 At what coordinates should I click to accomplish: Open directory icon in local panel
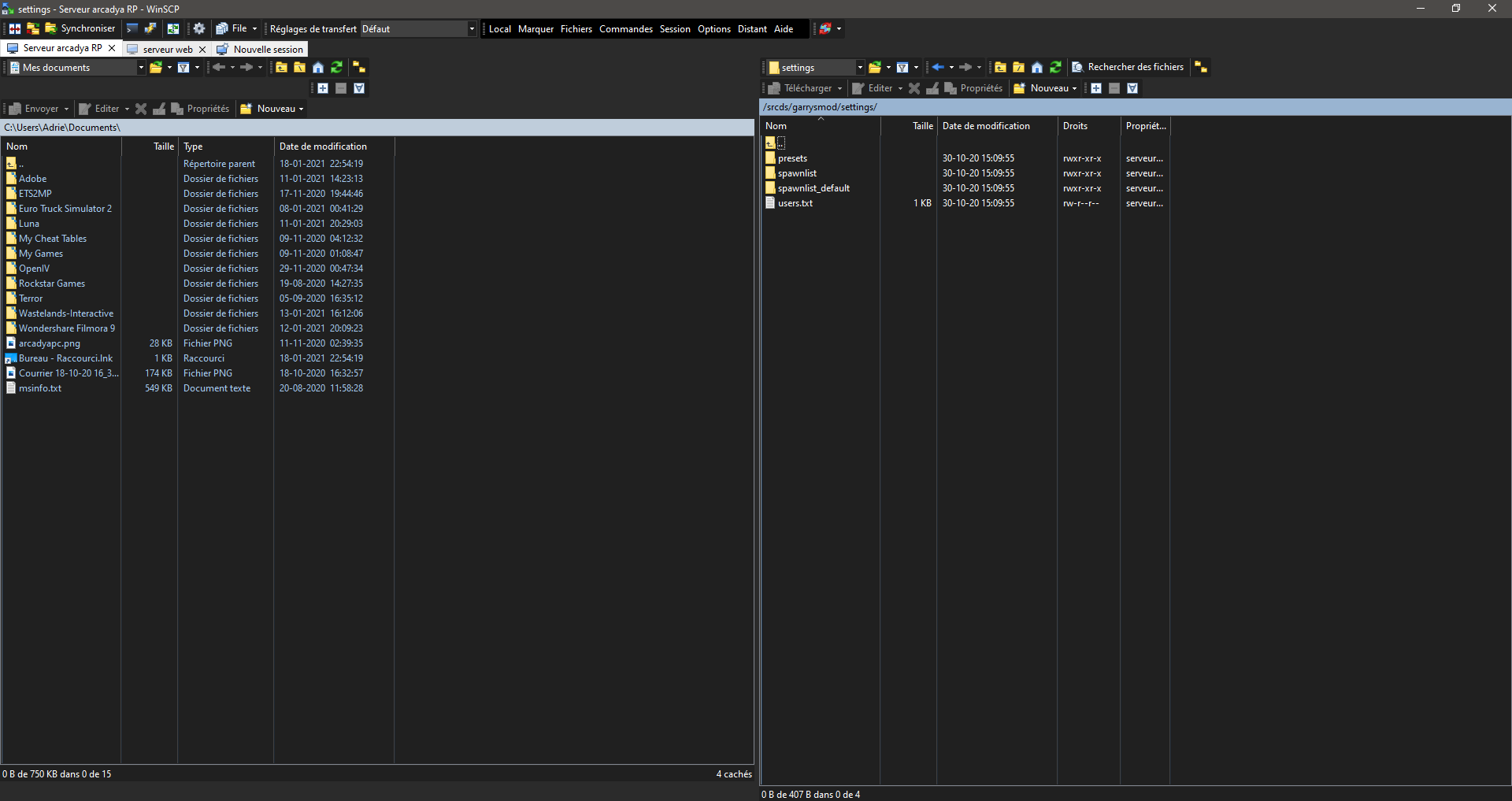(x=156, y=68)
